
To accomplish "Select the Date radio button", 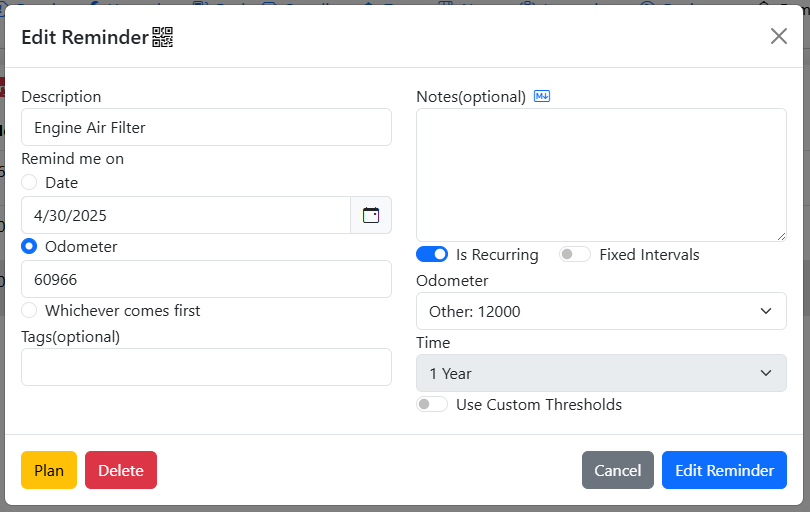I will (x=29, y=182).
